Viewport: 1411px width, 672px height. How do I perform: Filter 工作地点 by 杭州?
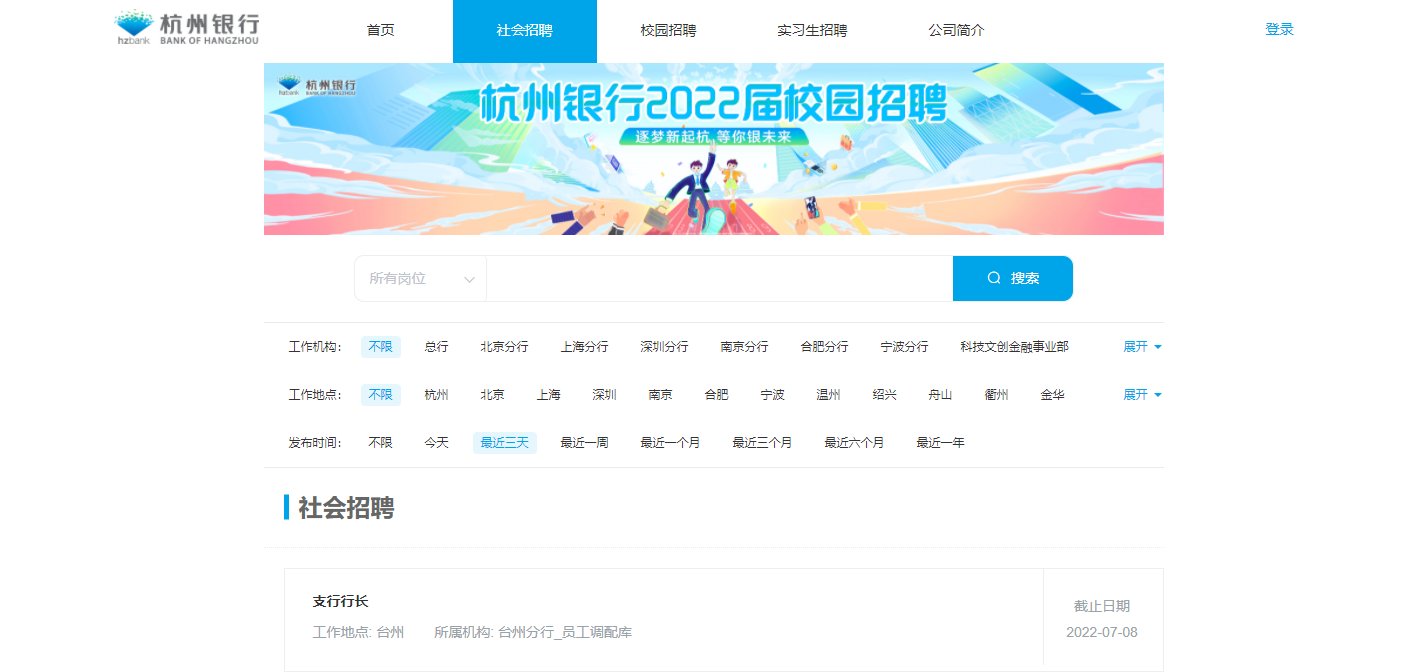(436, 395)
